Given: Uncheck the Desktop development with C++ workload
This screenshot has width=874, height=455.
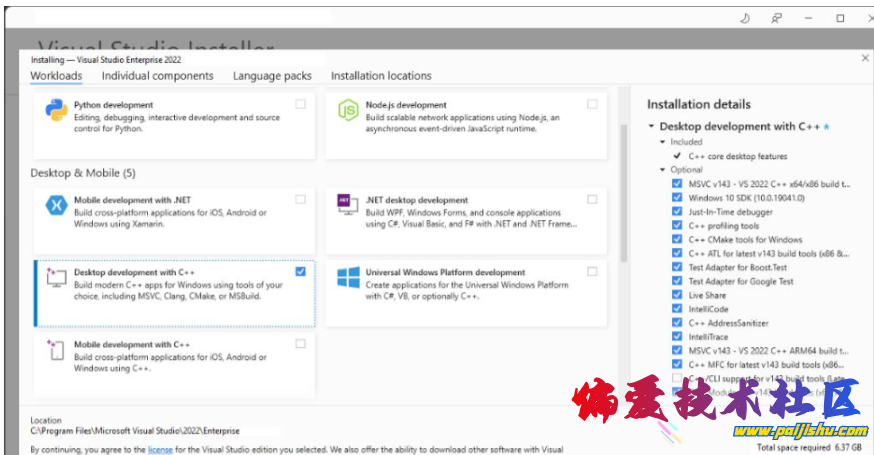Looking at the screenshot, I should click(x=301, y=271).
